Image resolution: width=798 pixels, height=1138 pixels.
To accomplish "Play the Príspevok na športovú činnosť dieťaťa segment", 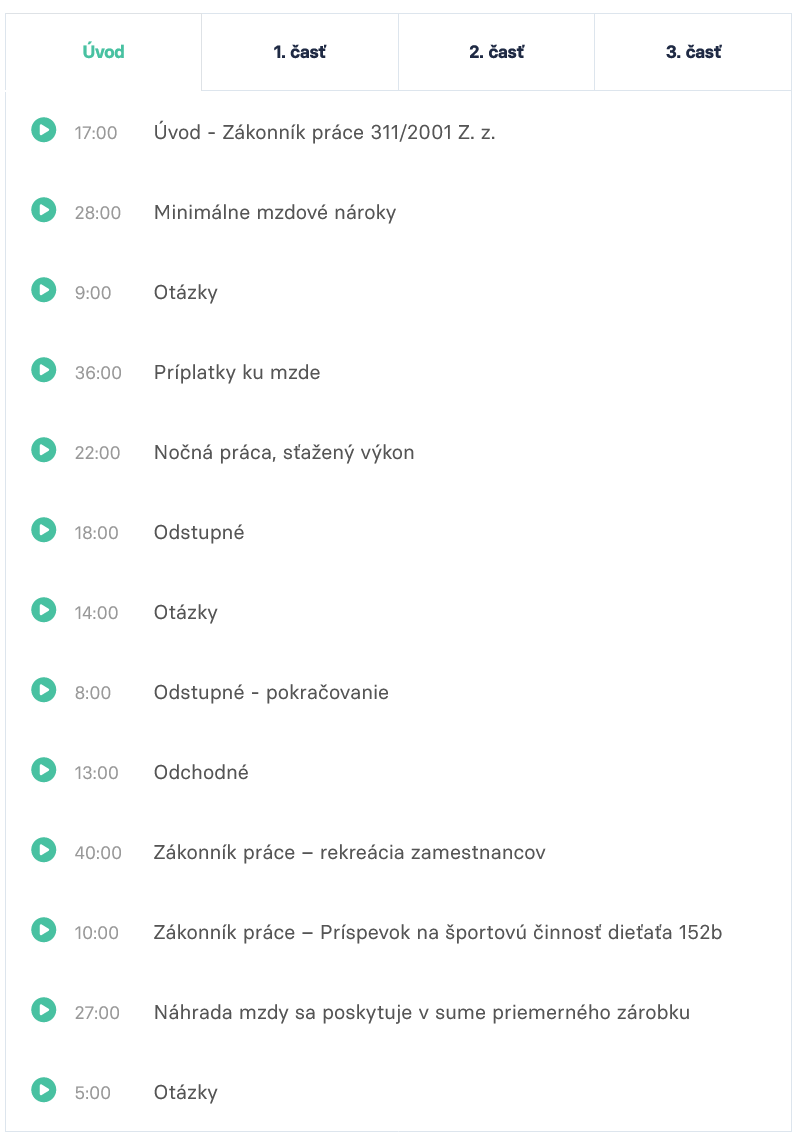I will pyautogui.click(x=44, y=930).
